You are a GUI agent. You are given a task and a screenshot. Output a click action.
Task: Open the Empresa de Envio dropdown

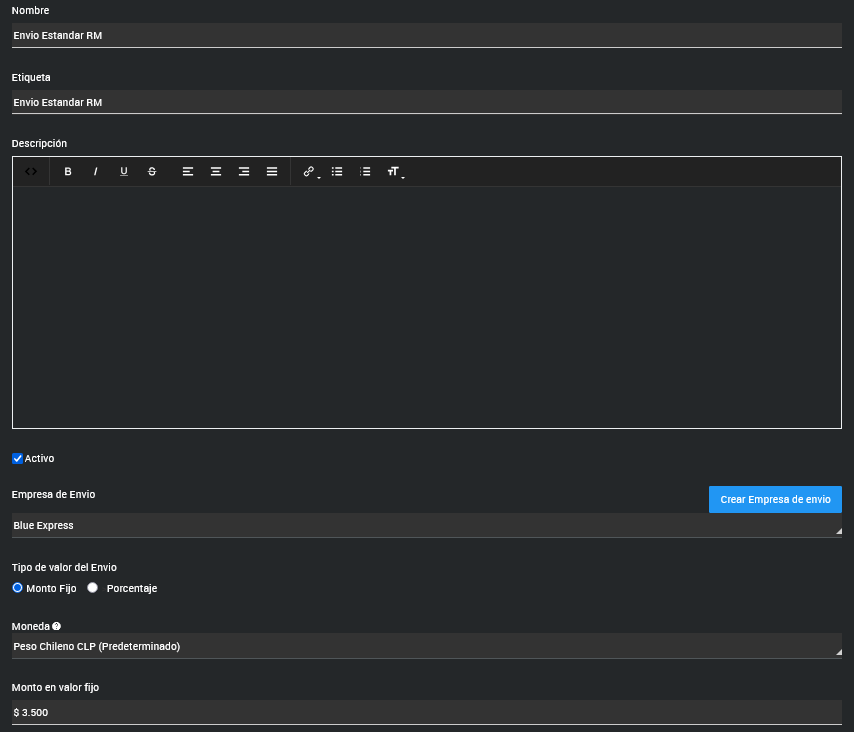(x=426, y=525)
